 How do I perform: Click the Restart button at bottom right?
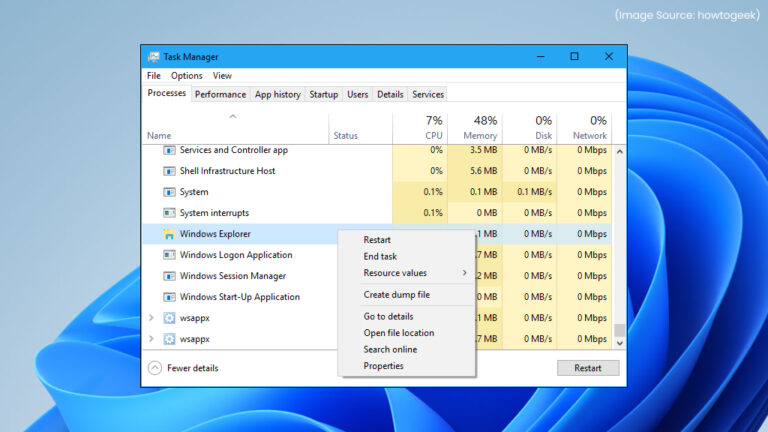pyautogui.click(x=588, y=368)
